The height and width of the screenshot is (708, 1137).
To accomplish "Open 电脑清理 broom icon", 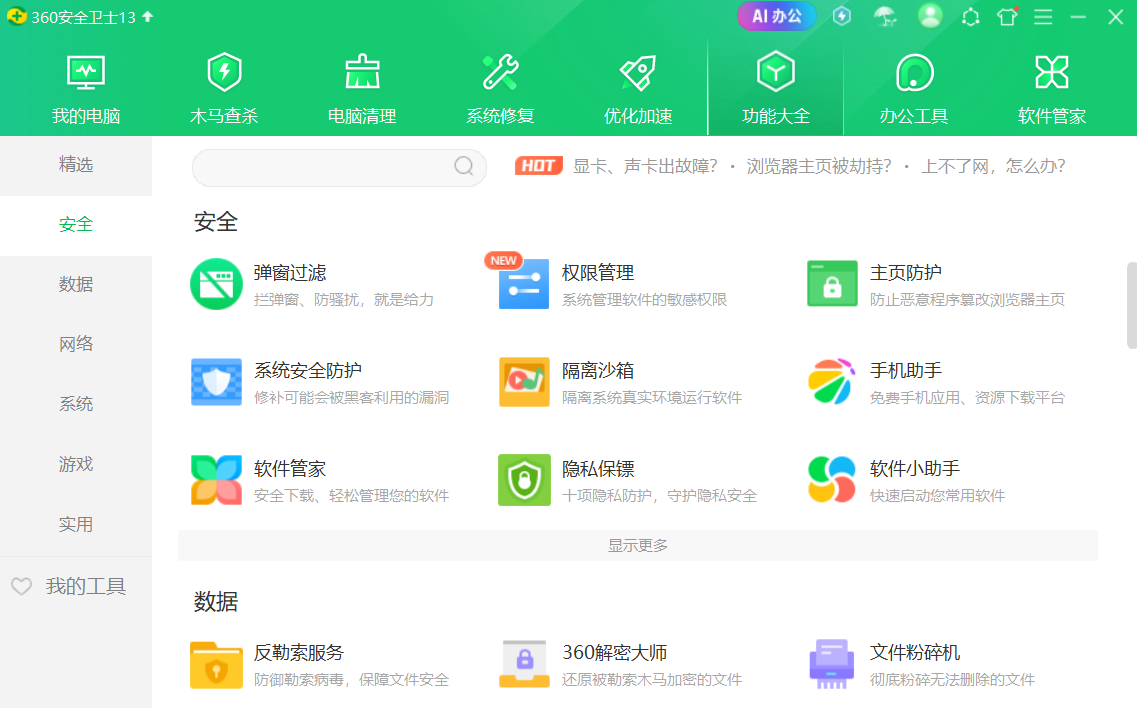I will (362, 71).
